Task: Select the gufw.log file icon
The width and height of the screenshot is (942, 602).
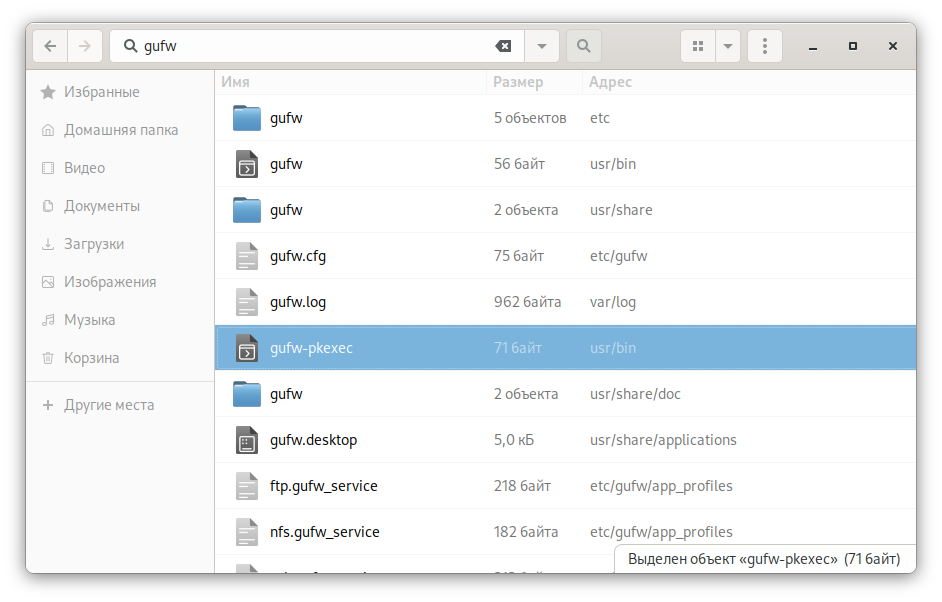Action: pos(247,302)
